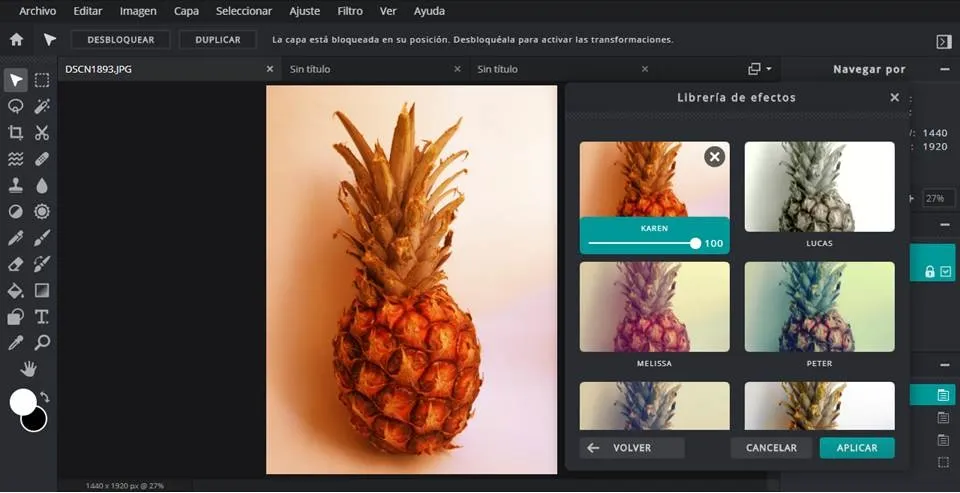The image size is (960, 493).
Task: Select the Lasso selection tool
Action: tap(16, 107)
